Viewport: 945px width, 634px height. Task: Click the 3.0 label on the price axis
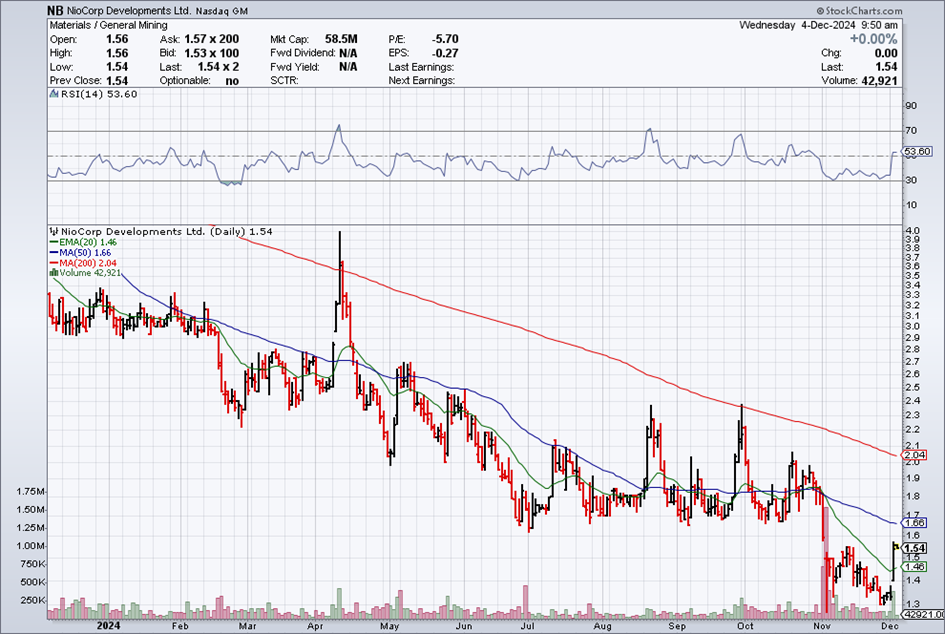click(912, 327)
